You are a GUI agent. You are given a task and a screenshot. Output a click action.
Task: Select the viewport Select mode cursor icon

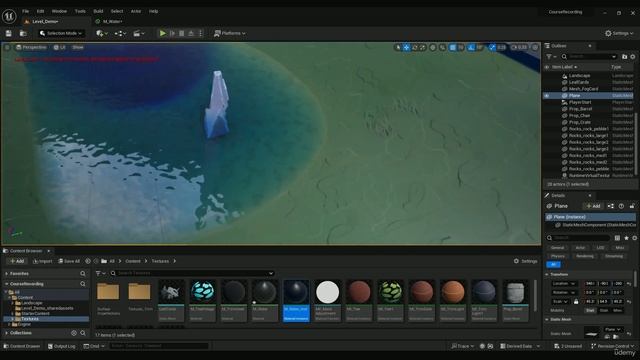pyautogui.click(x=398, y=47)
